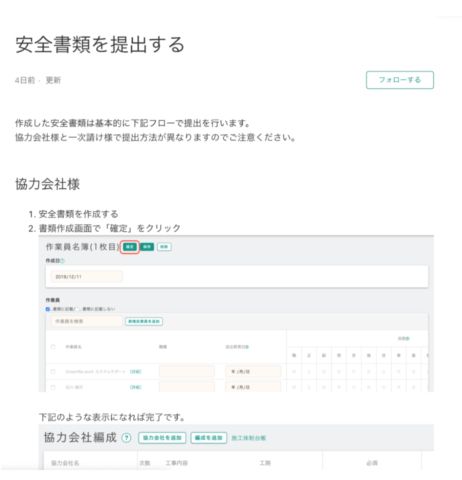Open 詳細 link for Greenfile.work カスタムサポート
The width and height of the screenshot is (462, 480).
[136, 371]
